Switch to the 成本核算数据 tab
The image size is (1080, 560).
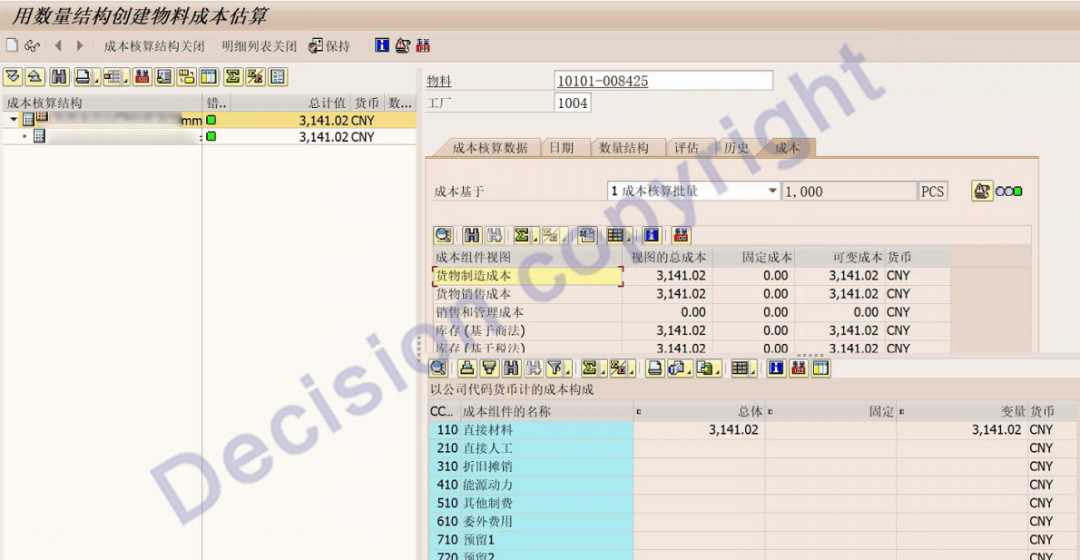coord(489,148)
